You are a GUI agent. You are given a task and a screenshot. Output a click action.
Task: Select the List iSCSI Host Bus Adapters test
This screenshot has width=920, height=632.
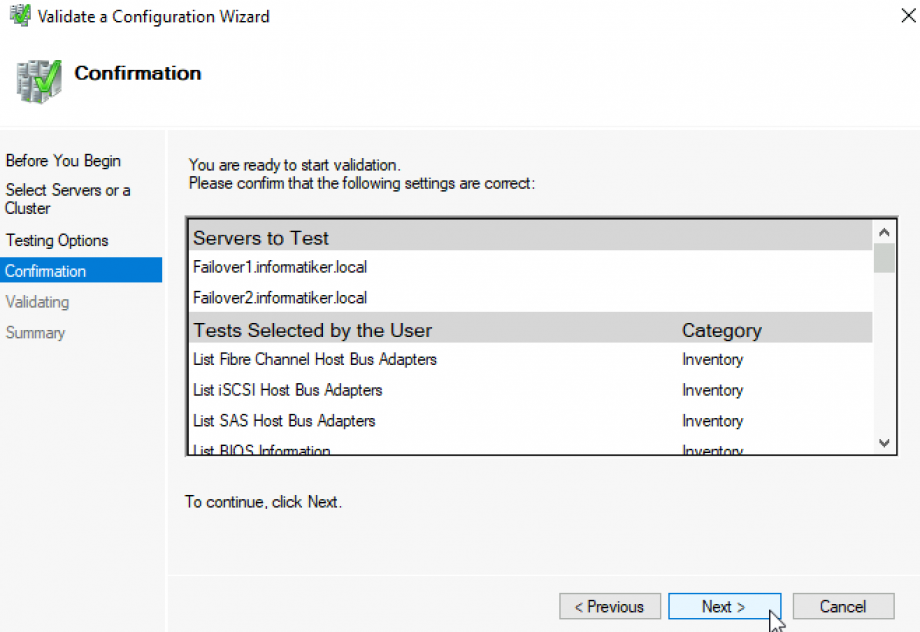coord(290,390)
